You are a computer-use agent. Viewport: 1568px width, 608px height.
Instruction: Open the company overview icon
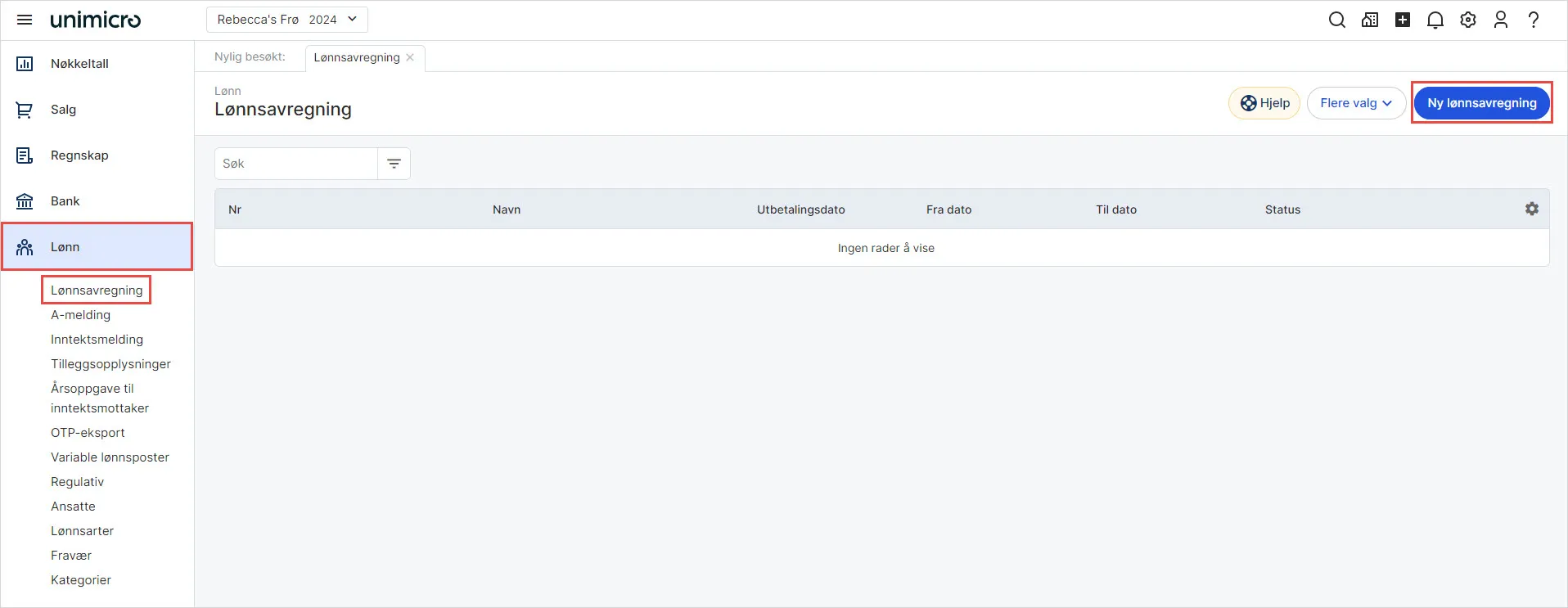1370,20
